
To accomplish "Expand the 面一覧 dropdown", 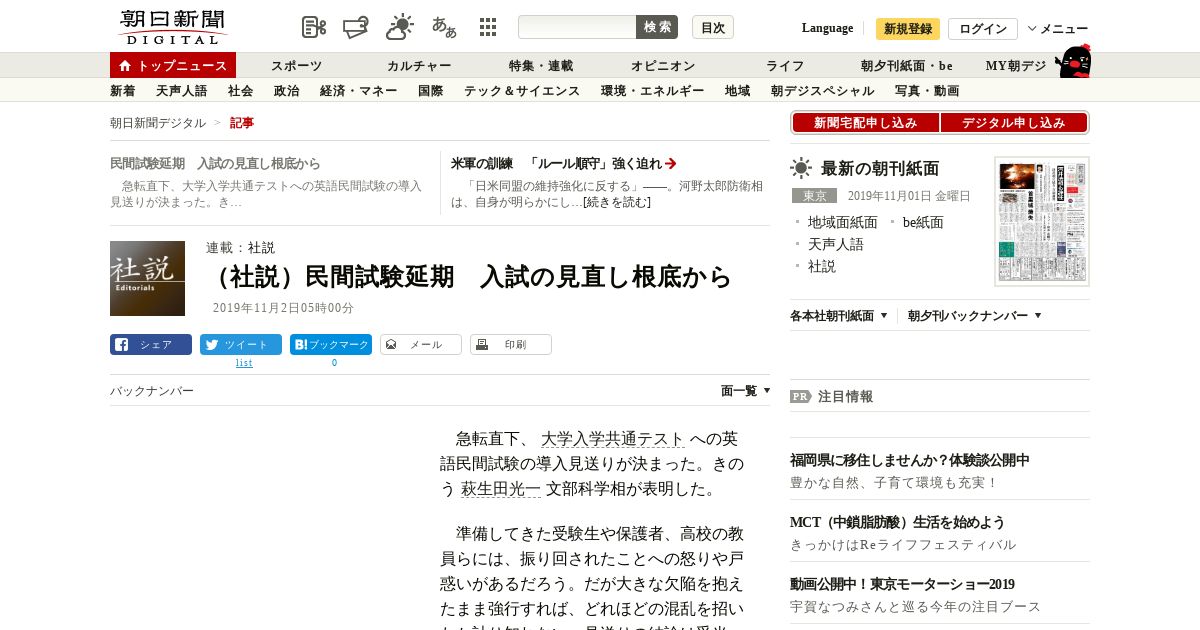I will point(746,391).
